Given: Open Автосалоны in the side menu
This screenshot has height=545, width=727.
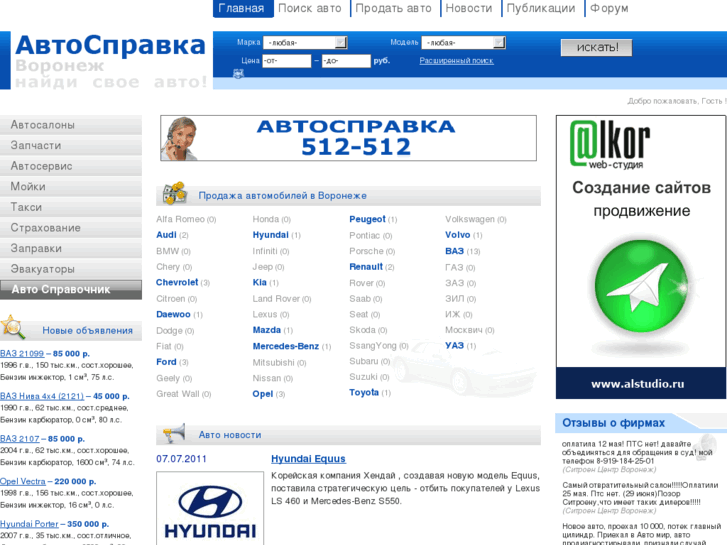Looking at the screenshot, I should pyautogui.click(x=71, y=125).
